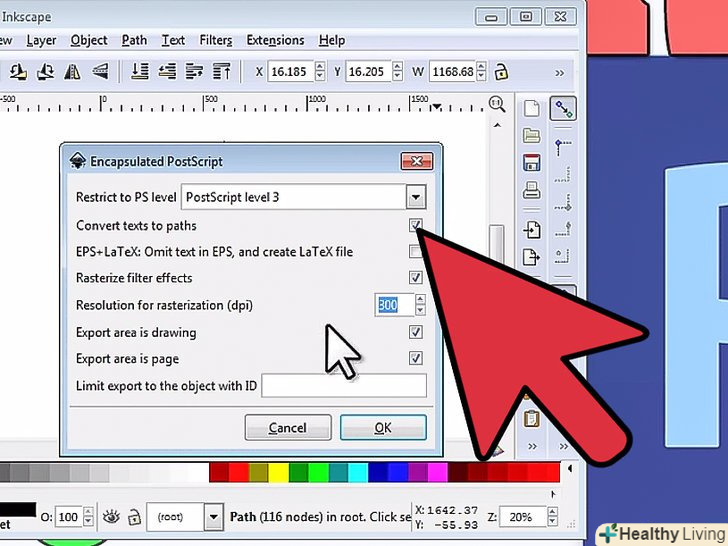Click Cancel in the Encapsulated PostScript dialog
The width and height of the screenshot is (728, 546).
coord(288,427)
